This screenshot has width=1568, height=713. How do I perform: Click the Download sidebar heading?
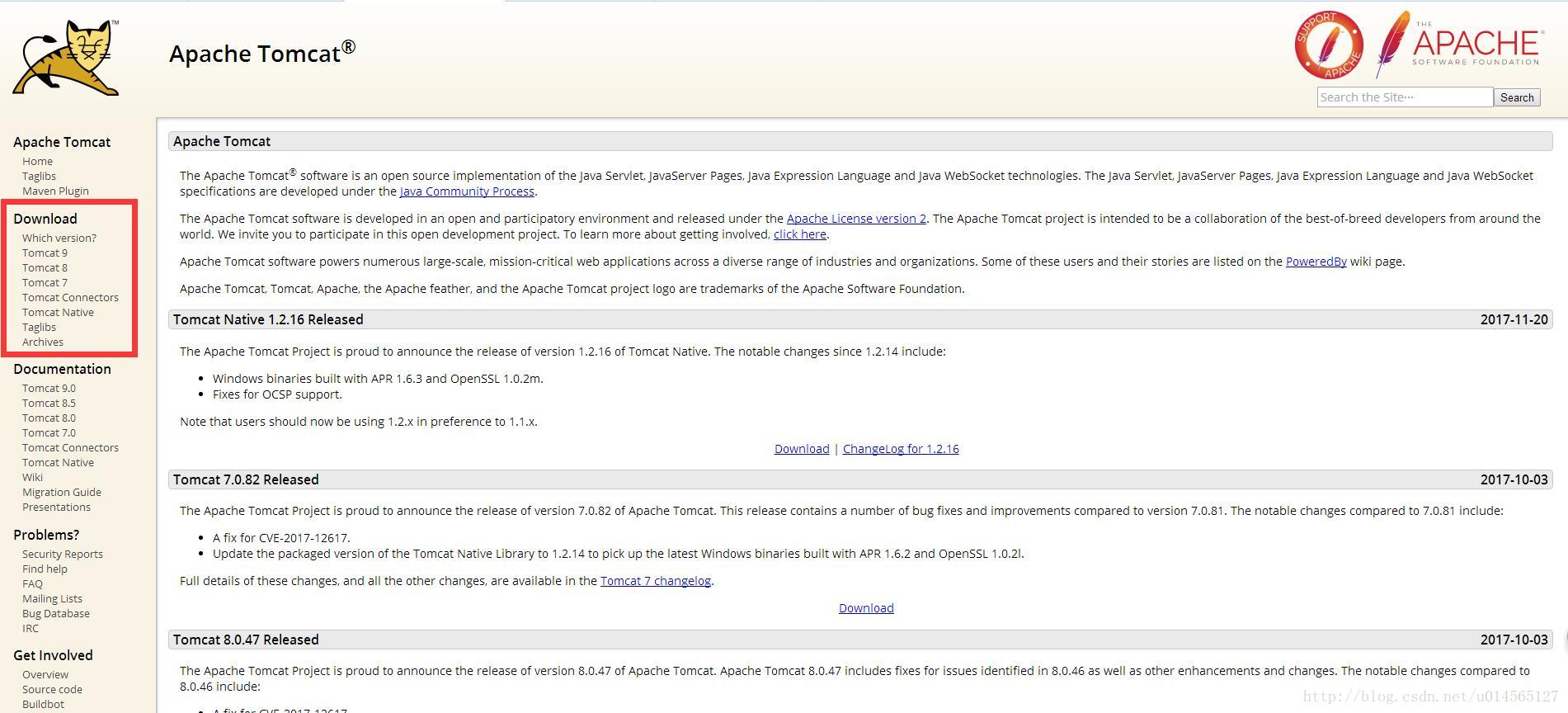pos(45,219)
